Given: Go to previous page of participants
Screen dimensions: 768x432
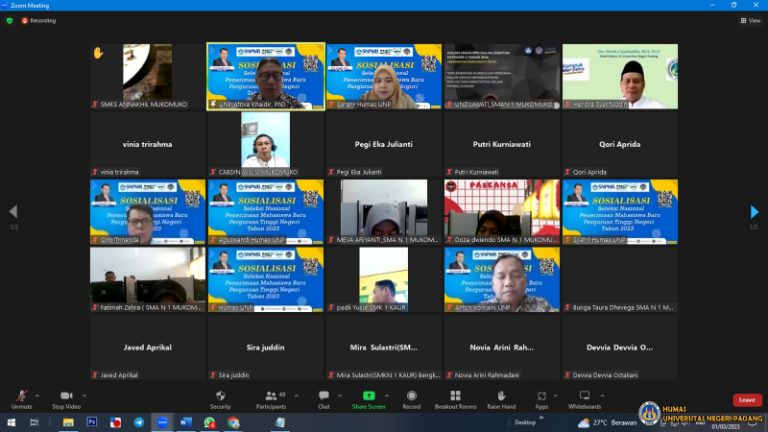Looking at the screenshot, I should 13,212.
